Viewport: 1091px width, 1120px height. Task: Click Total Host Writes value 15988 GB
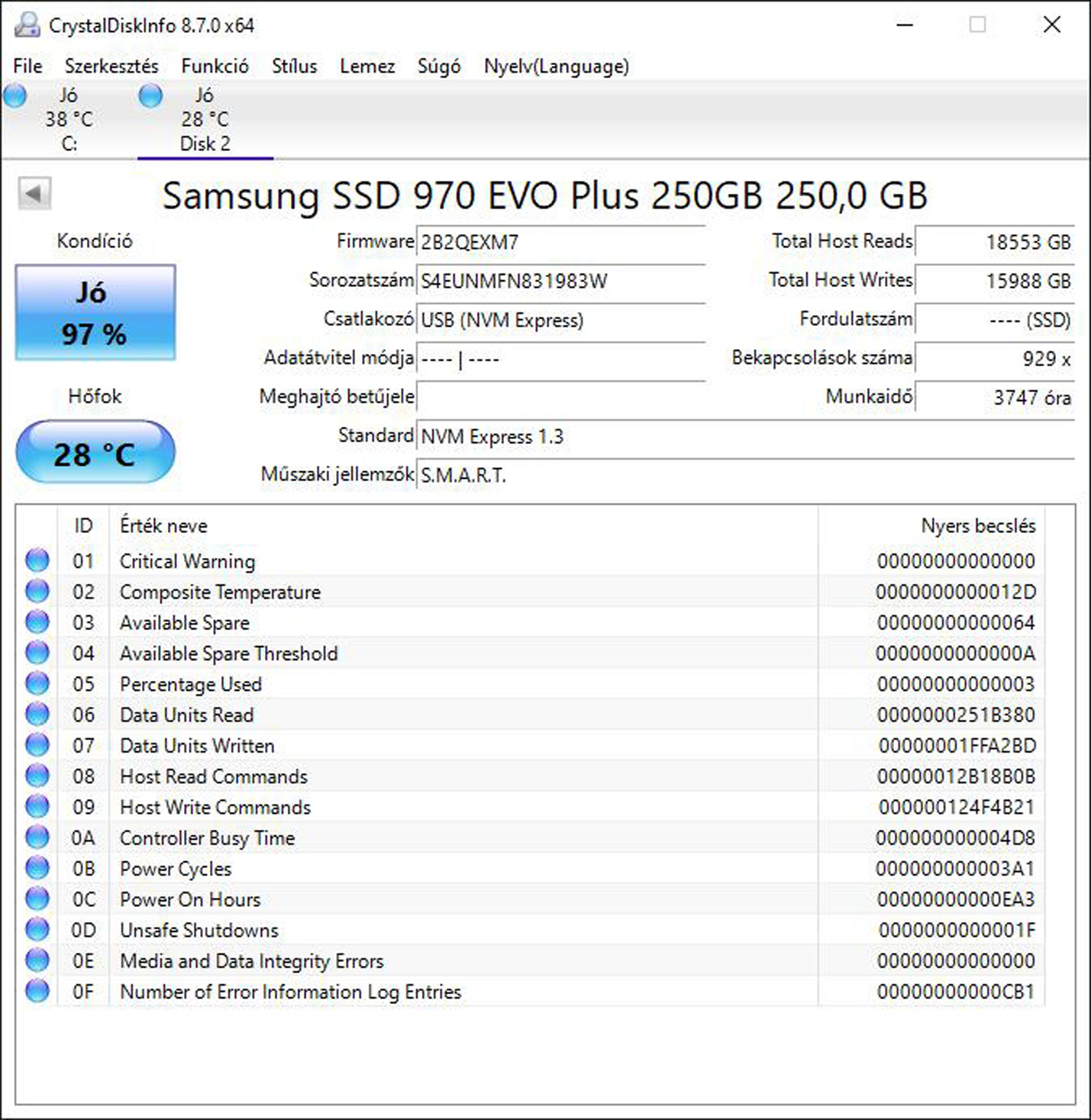click(995, 281)
